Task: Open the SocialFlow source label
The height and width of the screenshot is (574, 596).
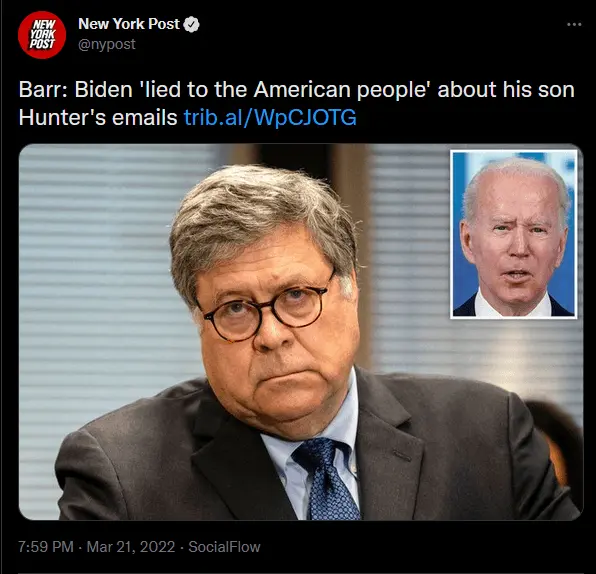Action: pyautogui.click(x=224, y=547)
